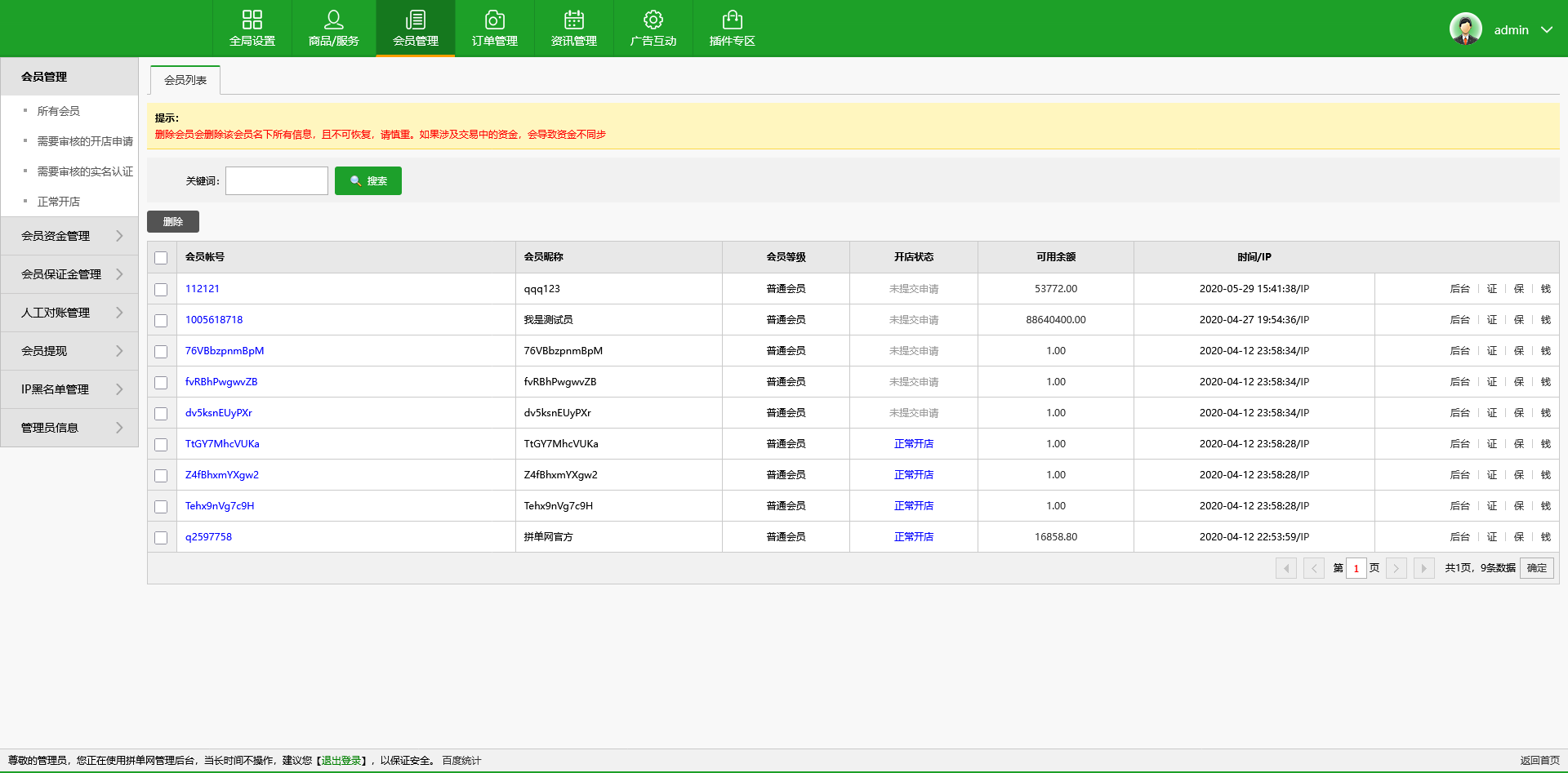Screen dimensions: 1568x773
Task: Click the 百度统计 footer link
Action: [x=462, y=761]
